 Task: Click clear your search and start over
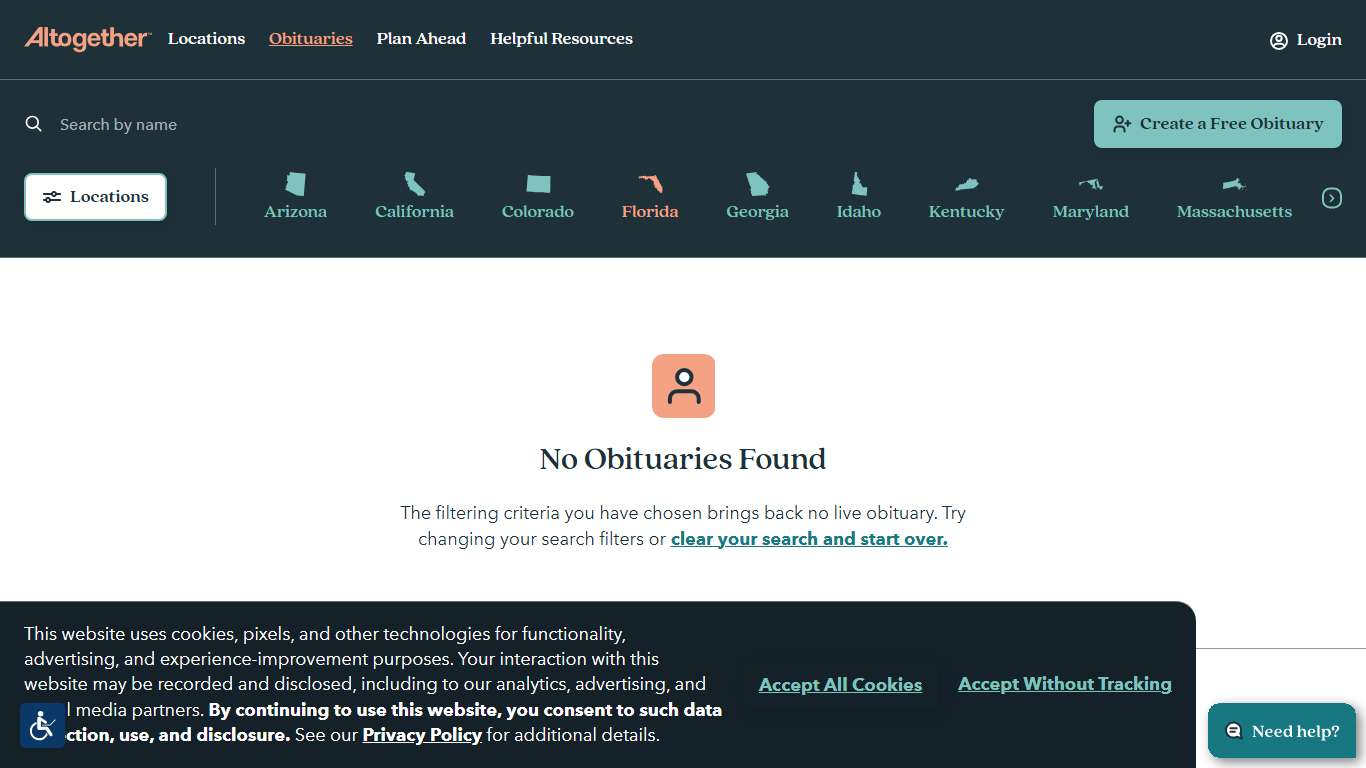coord(809,539)
